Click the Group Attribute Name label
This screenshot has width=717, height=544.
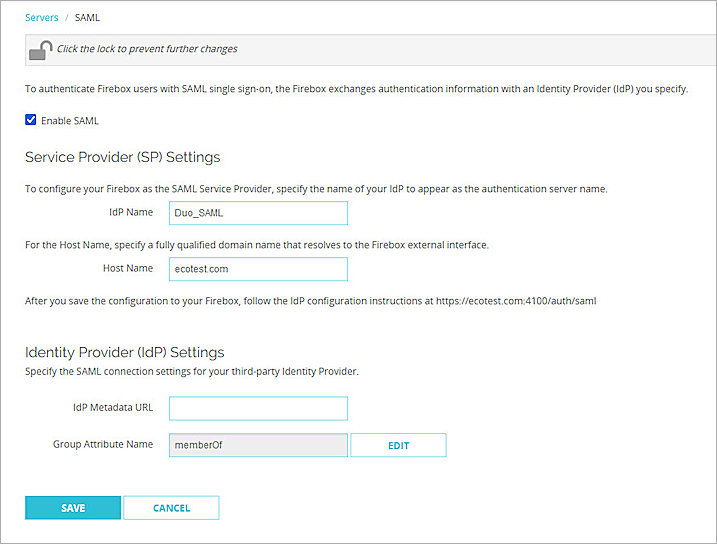coord(103,444)
